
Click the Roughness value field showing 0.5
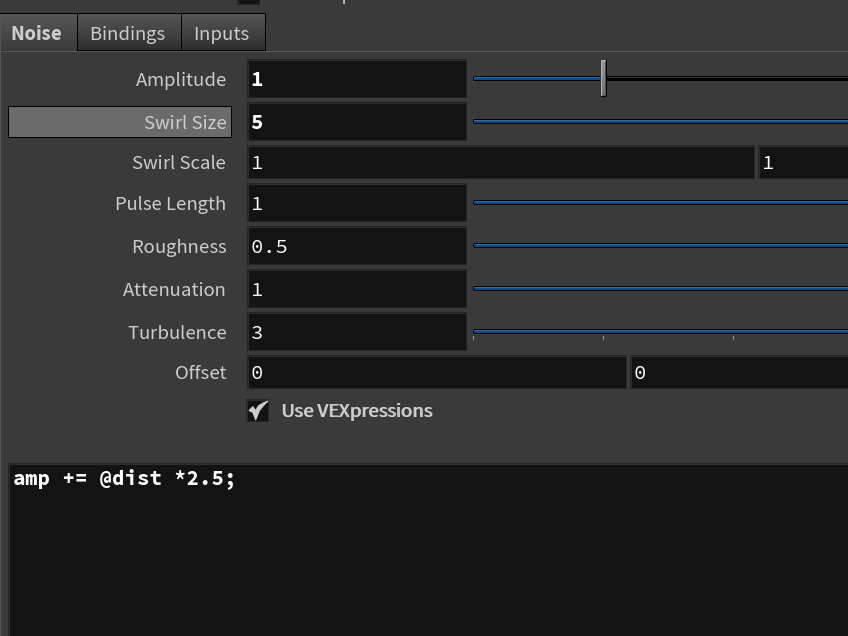tap(356, 246)
